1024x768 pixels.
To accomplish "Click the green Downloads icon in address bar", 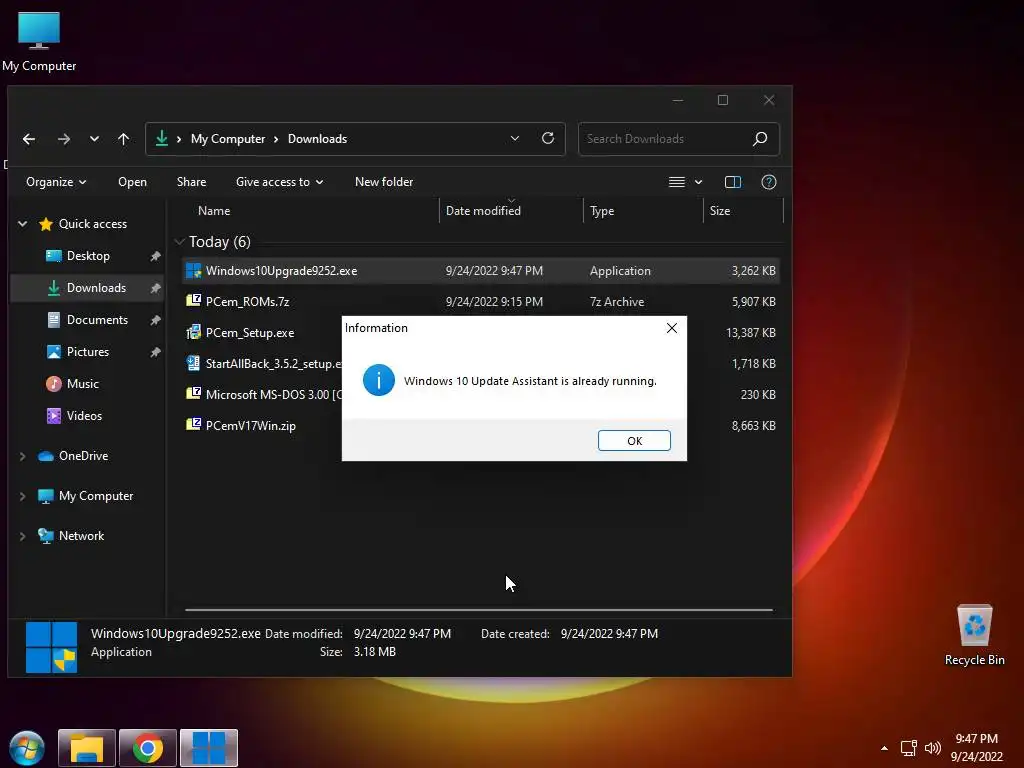I will pos(161,138).
